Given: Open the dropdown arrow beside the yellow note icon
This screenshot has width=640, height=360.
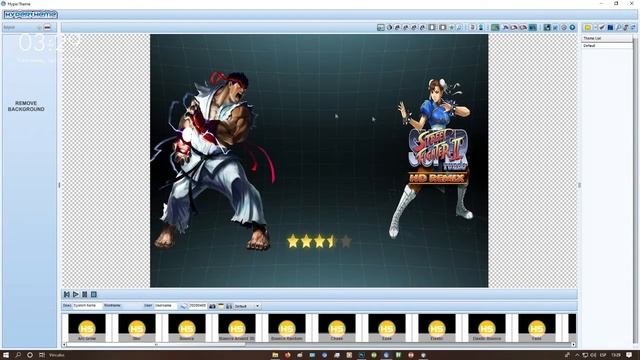Looking at the screenshot, I should (595, 27).
